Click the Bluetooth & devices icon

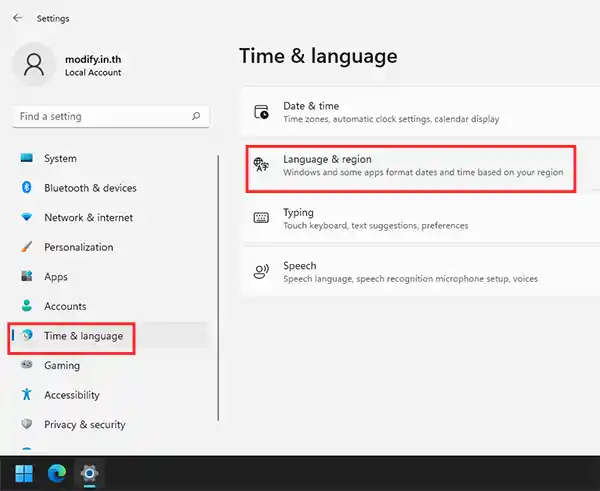(x=27, y=188)
